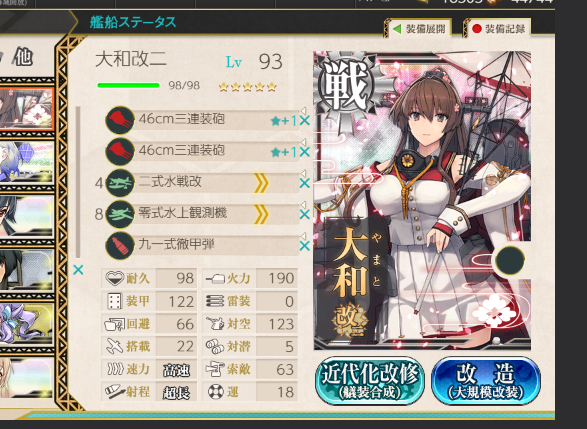Click the 九一式徹甲弾 equipment slot name
The image size is (587, 429).
point(176,244)
